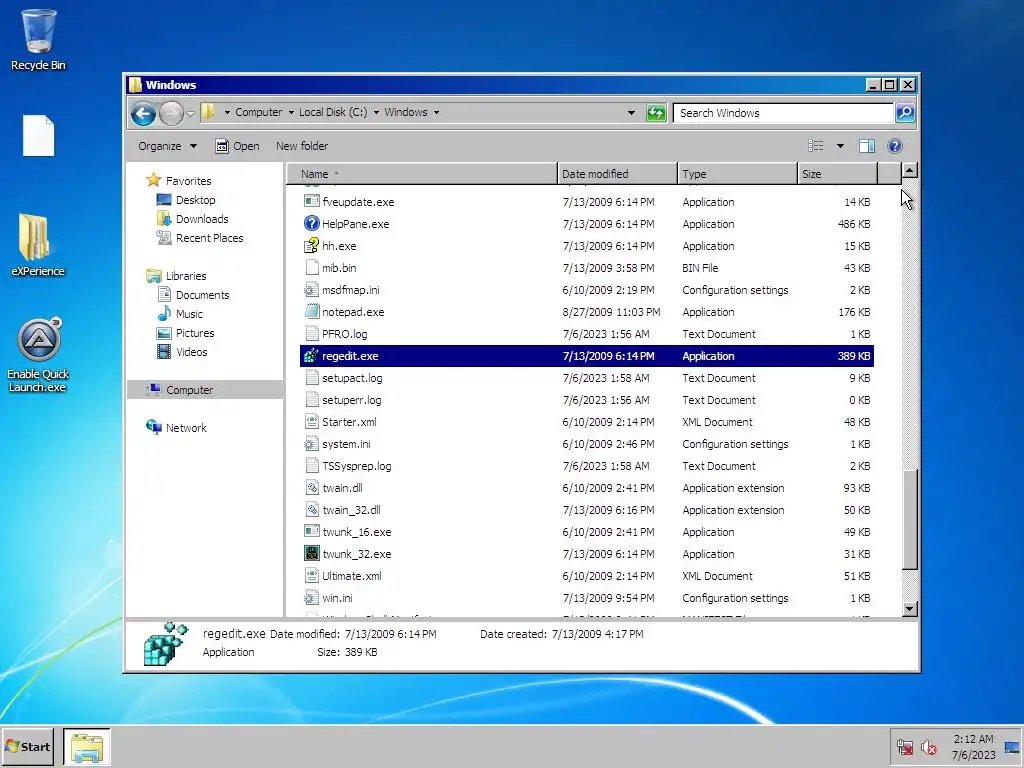The width and height of the screenshot is (1024, 768).
Task: Click the taskbar clock
Action: click(973, 747)
